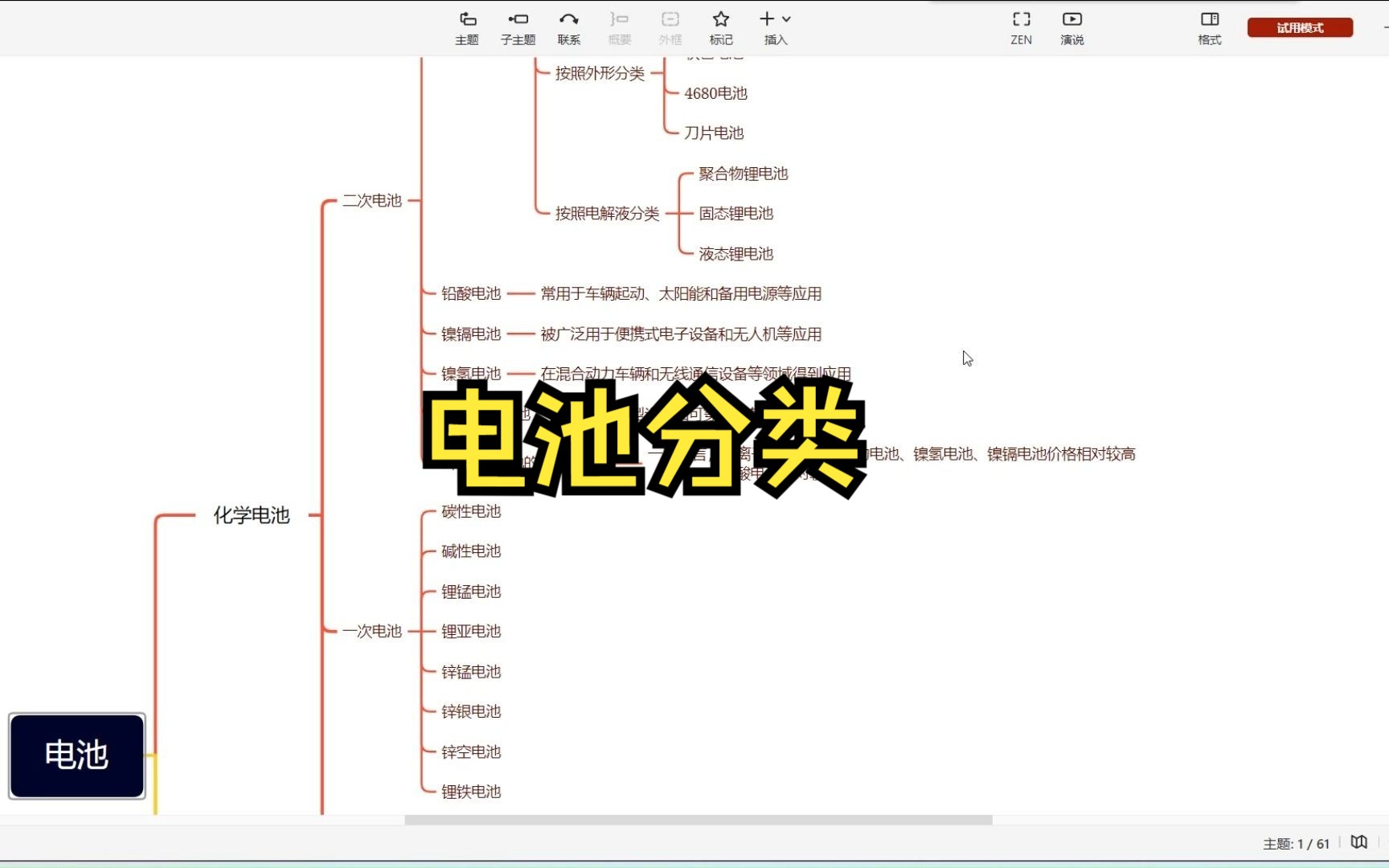This screenshot has height=868, width=1389.
Task: Add a 子主题 (Subtopic) from toolbar
Action: tap(518, 27)
